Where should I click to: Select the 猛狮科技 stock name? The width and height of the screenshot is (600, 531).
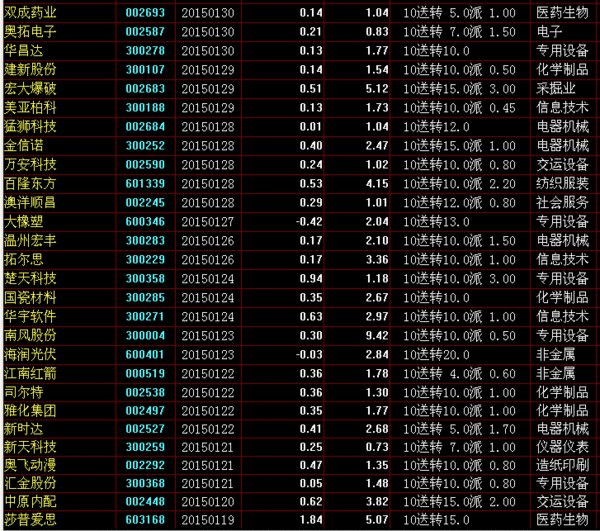point(31,126)
